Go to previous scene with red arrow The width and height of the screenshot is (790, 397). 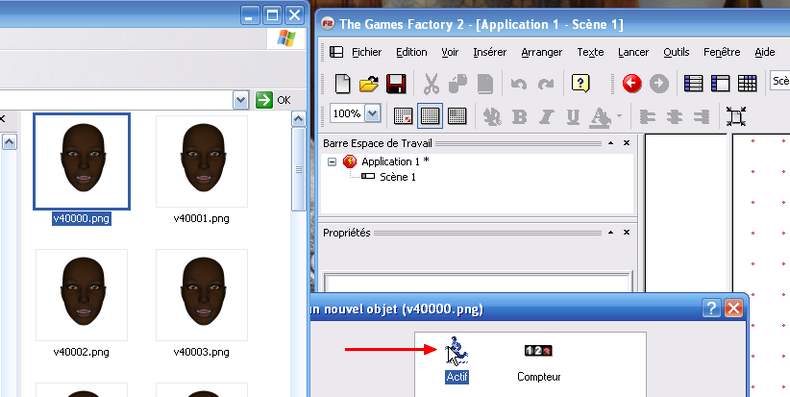click(x=632, y=83)
